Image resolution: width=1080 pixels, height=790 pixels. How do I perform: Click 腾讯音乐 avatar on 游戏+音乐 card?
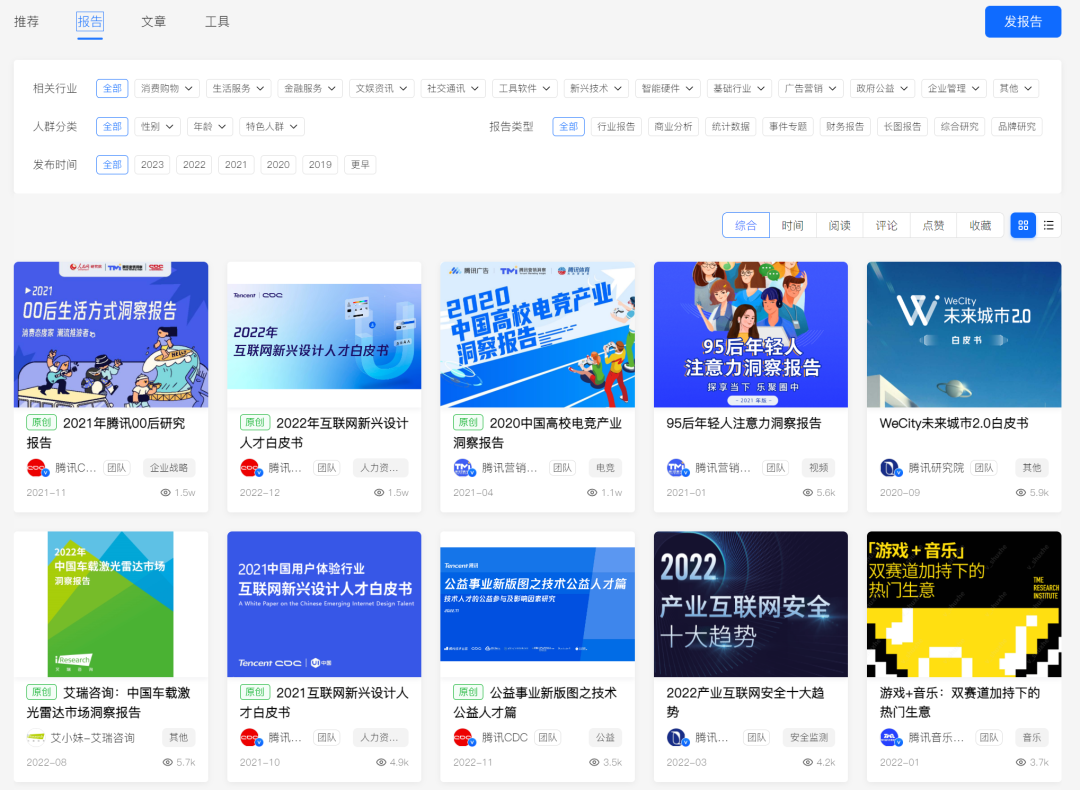click(890, 738)
